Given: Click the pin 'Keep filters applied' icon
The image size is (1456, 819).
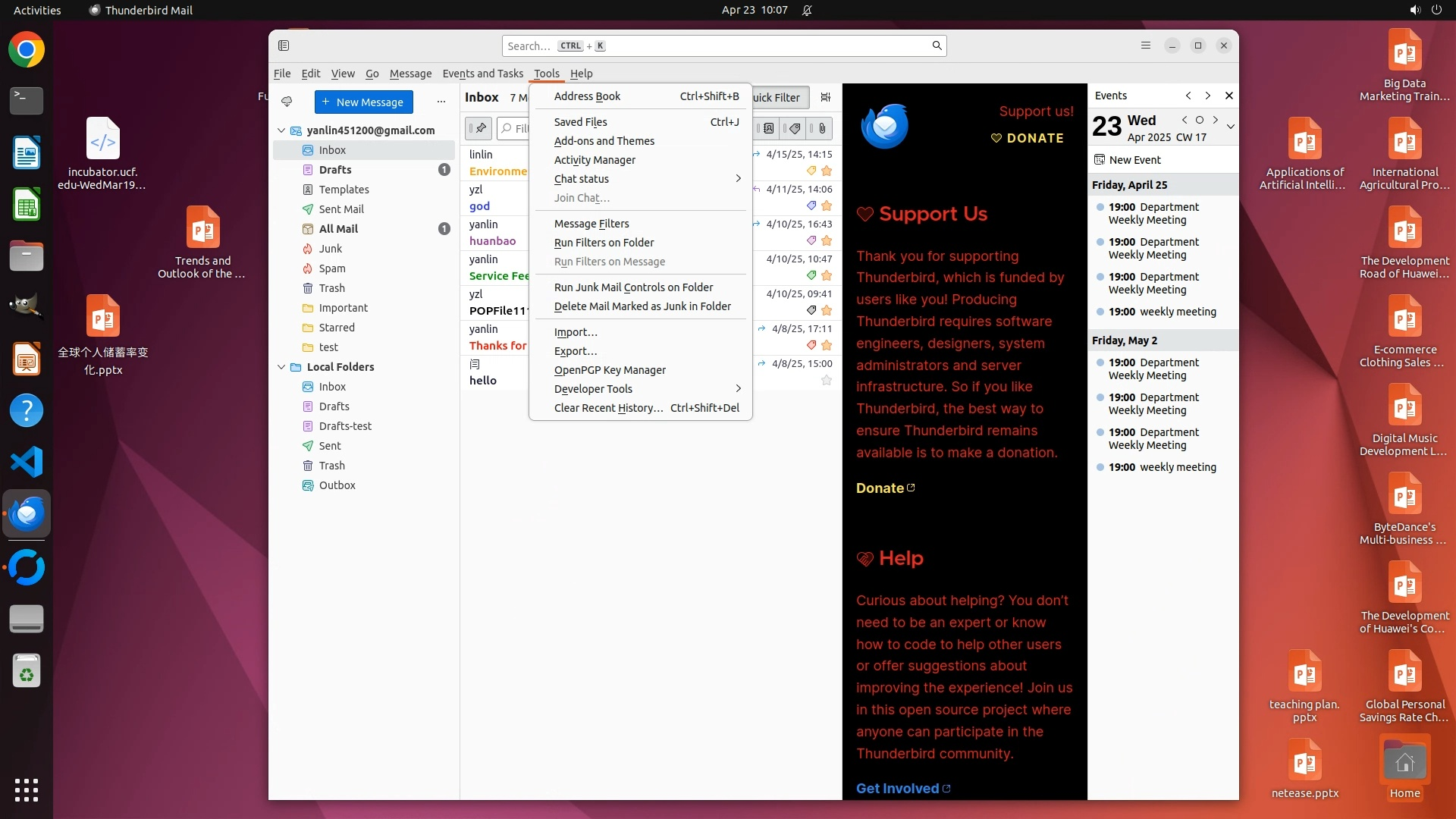Looking at the screenshot, I should [x=479, y=128].
